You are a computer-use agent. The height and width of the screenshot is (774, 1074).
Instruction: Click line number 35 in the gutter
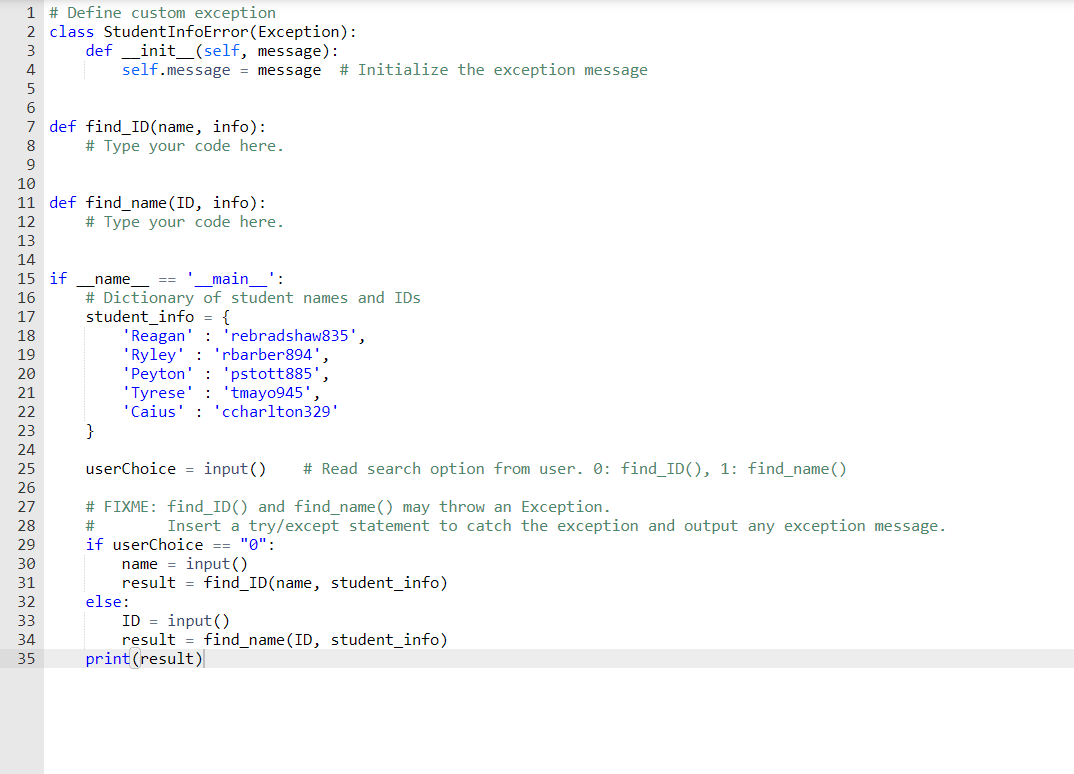click(x=26, y=659)
